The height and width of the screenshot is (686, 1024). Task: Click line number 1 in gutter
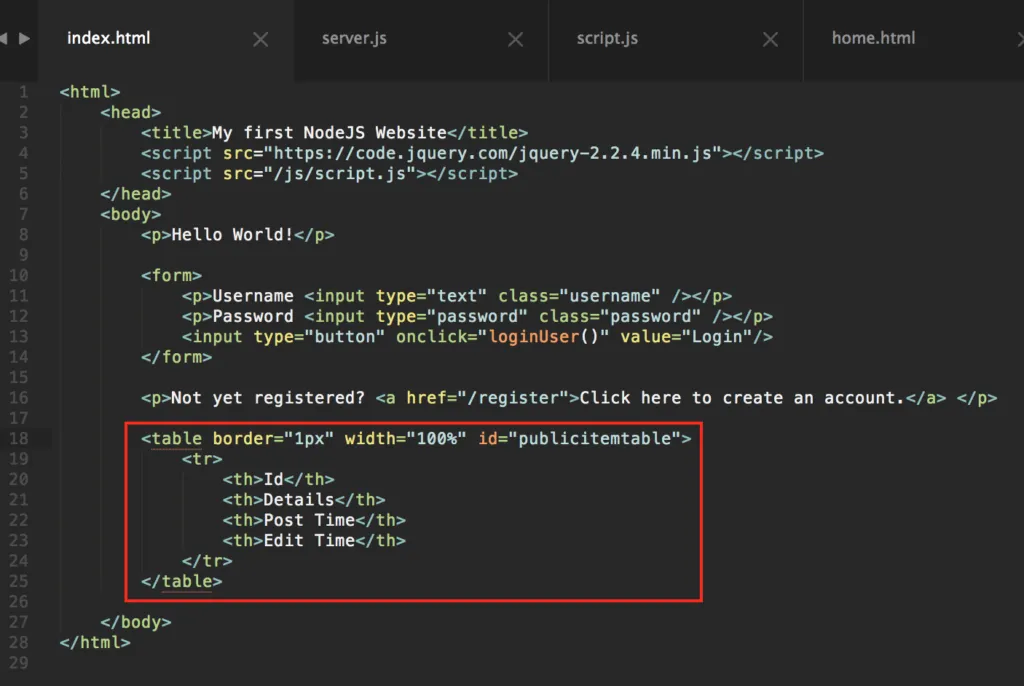click(24, 92)
